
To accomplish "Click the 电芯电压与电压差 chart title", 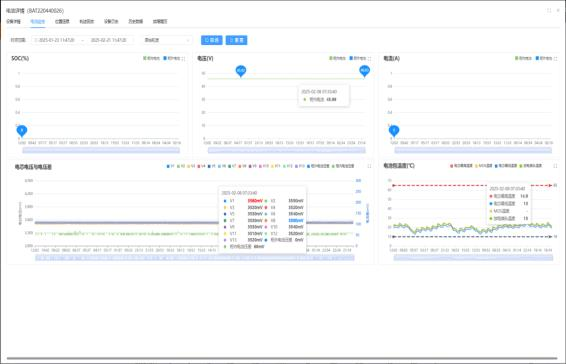I will (x=33, y=167).
